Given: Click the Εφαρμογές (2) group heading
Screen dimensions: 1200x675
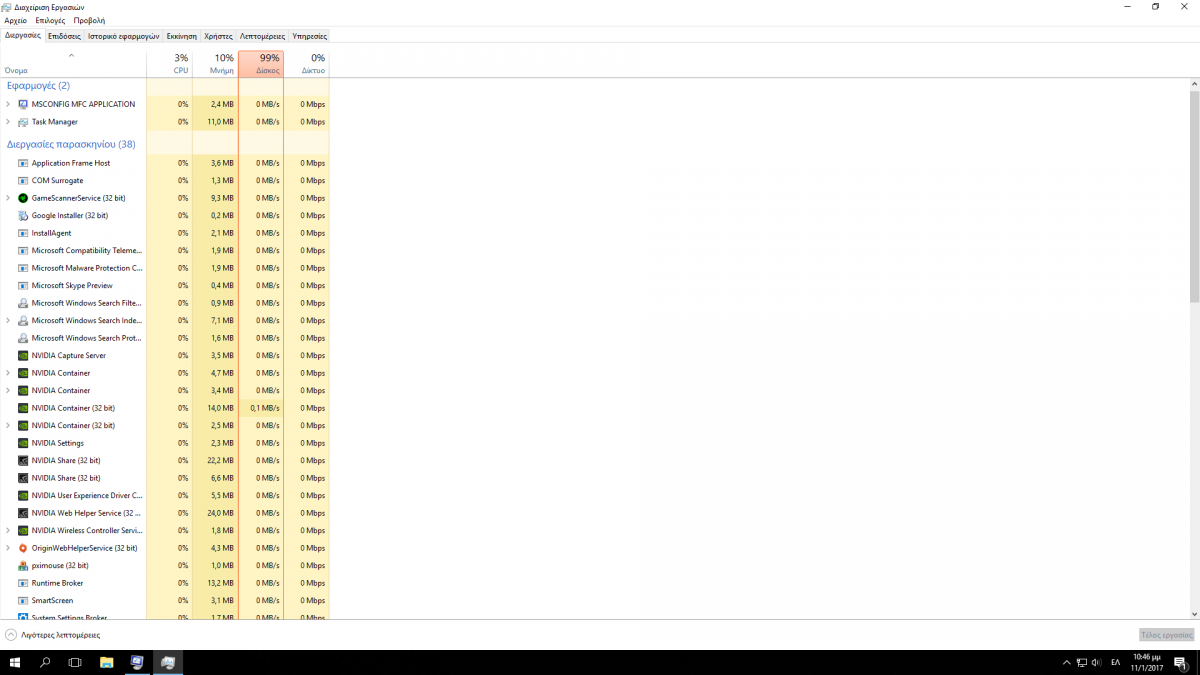Looking at the screenshot, I should coord(38,86).
